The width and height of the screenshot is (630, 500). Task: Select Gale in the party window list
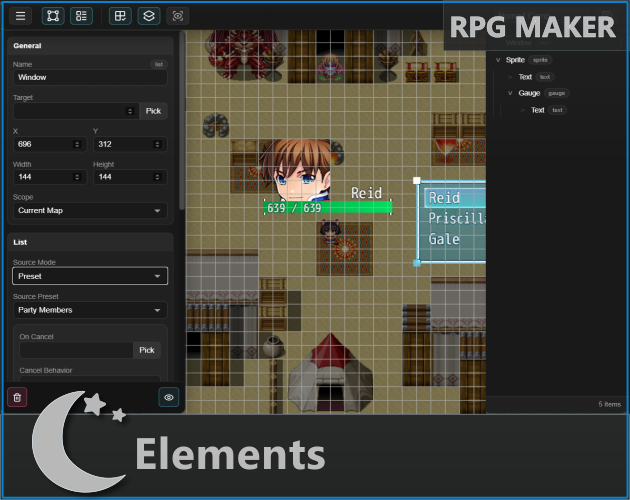tap(444, 239)
